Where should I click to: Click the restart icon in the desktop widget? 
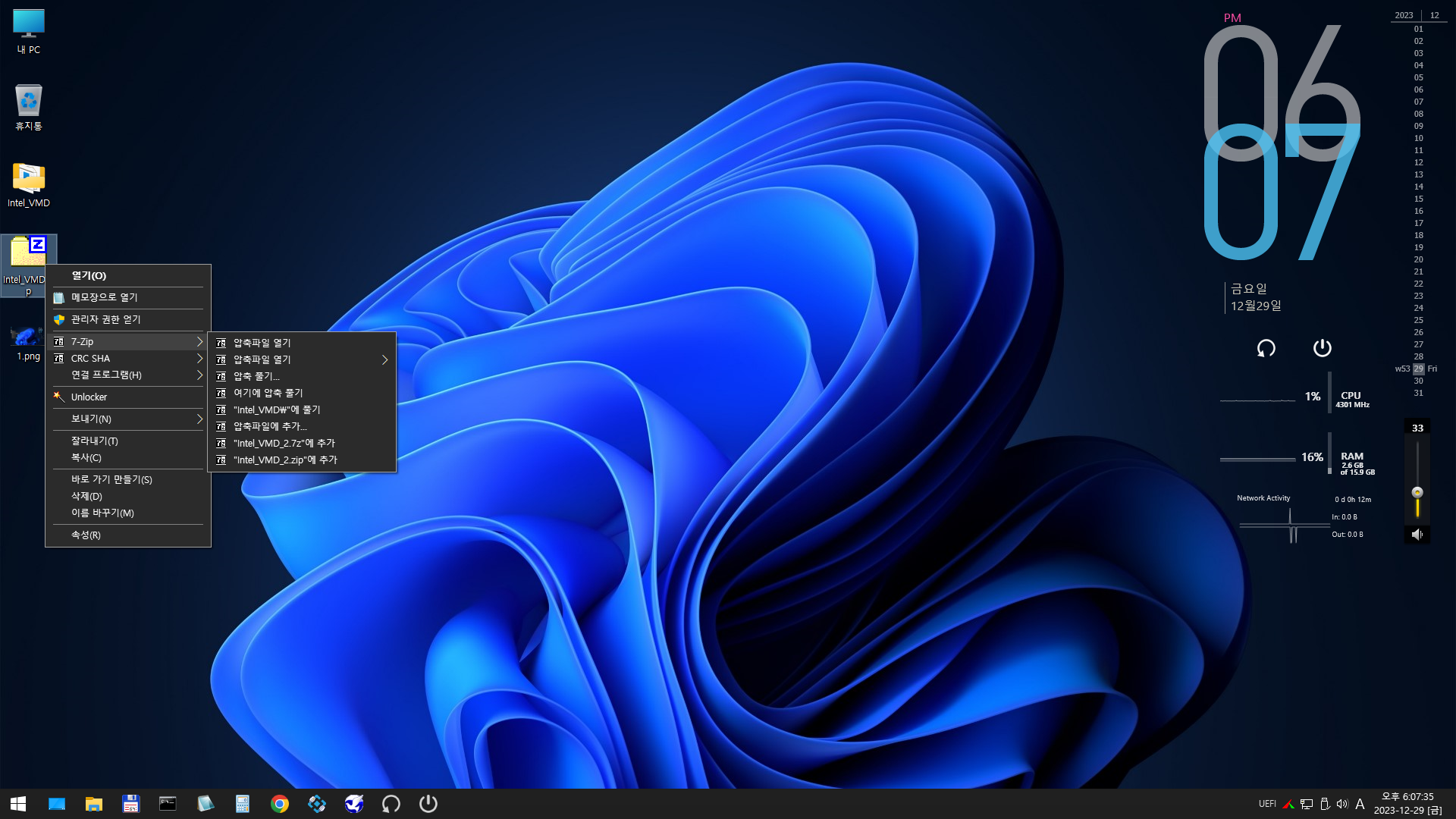[1266, 348]
